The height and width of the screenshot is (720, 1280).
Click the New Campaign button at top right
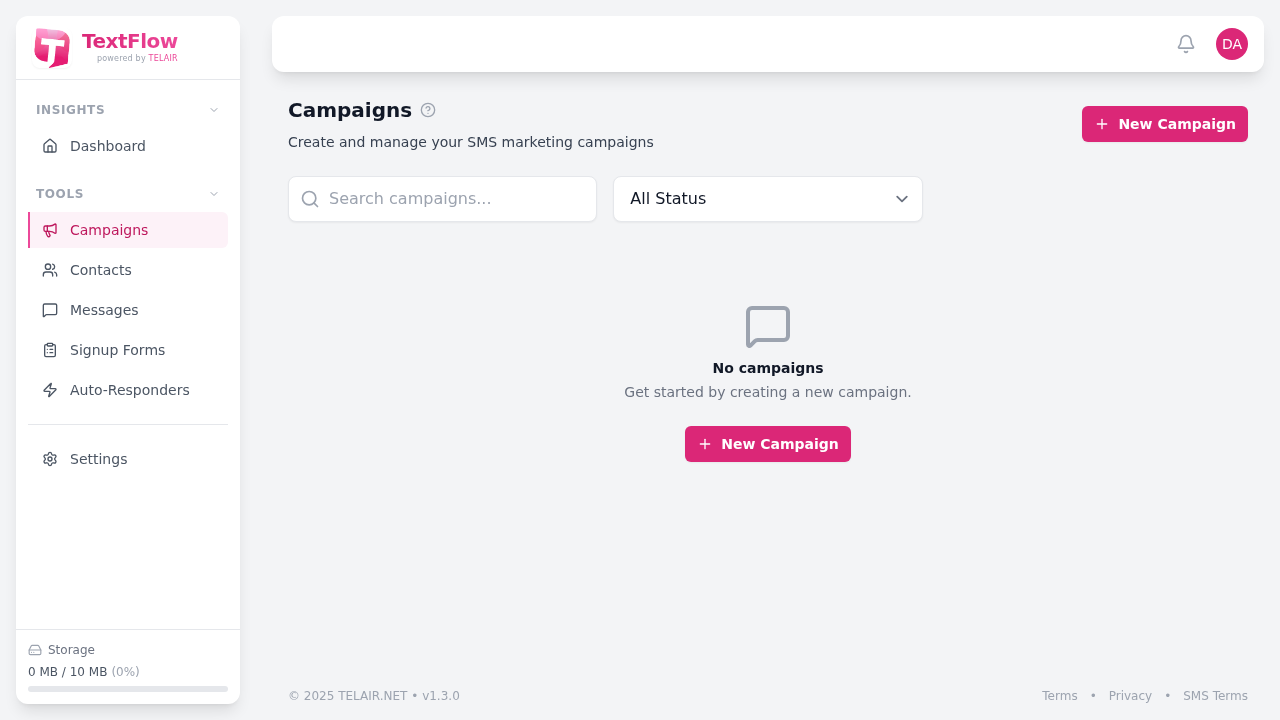1164,124
